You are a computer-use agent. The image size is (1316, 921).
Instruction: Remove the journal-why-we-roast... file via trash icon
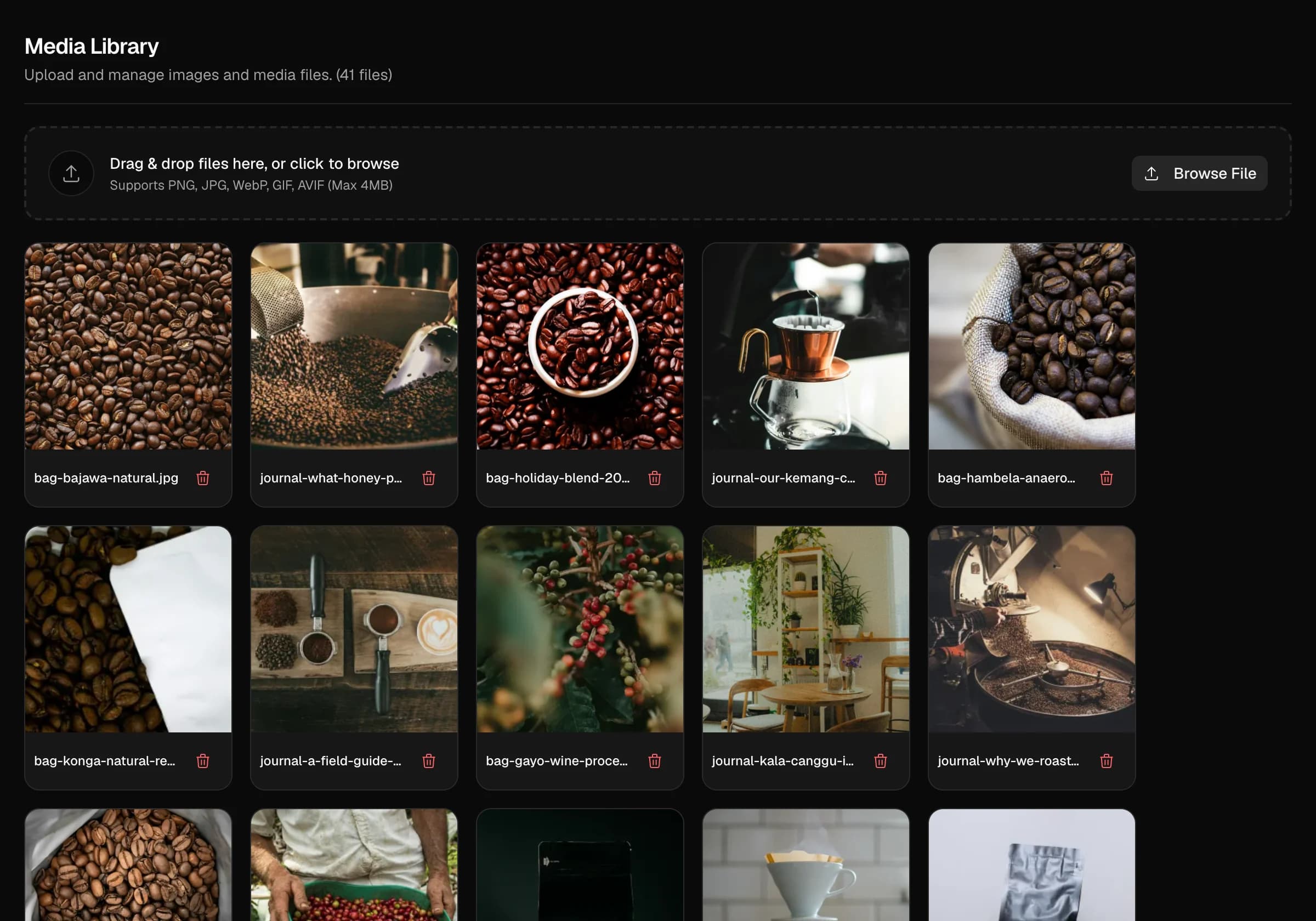pos(1106,761)
